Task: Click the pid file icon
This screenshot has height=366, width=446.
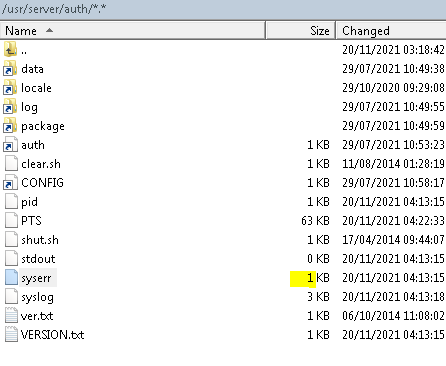Action: (x=11, y=201)
